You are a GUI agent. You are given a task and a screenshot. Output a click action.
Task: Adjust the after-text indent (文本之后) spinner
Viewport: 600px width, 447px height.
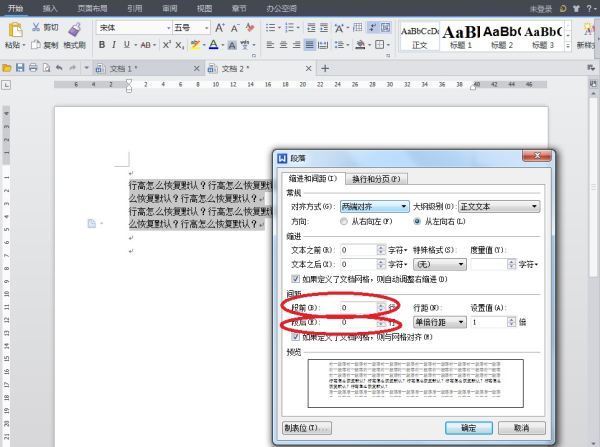coord(381,264)
